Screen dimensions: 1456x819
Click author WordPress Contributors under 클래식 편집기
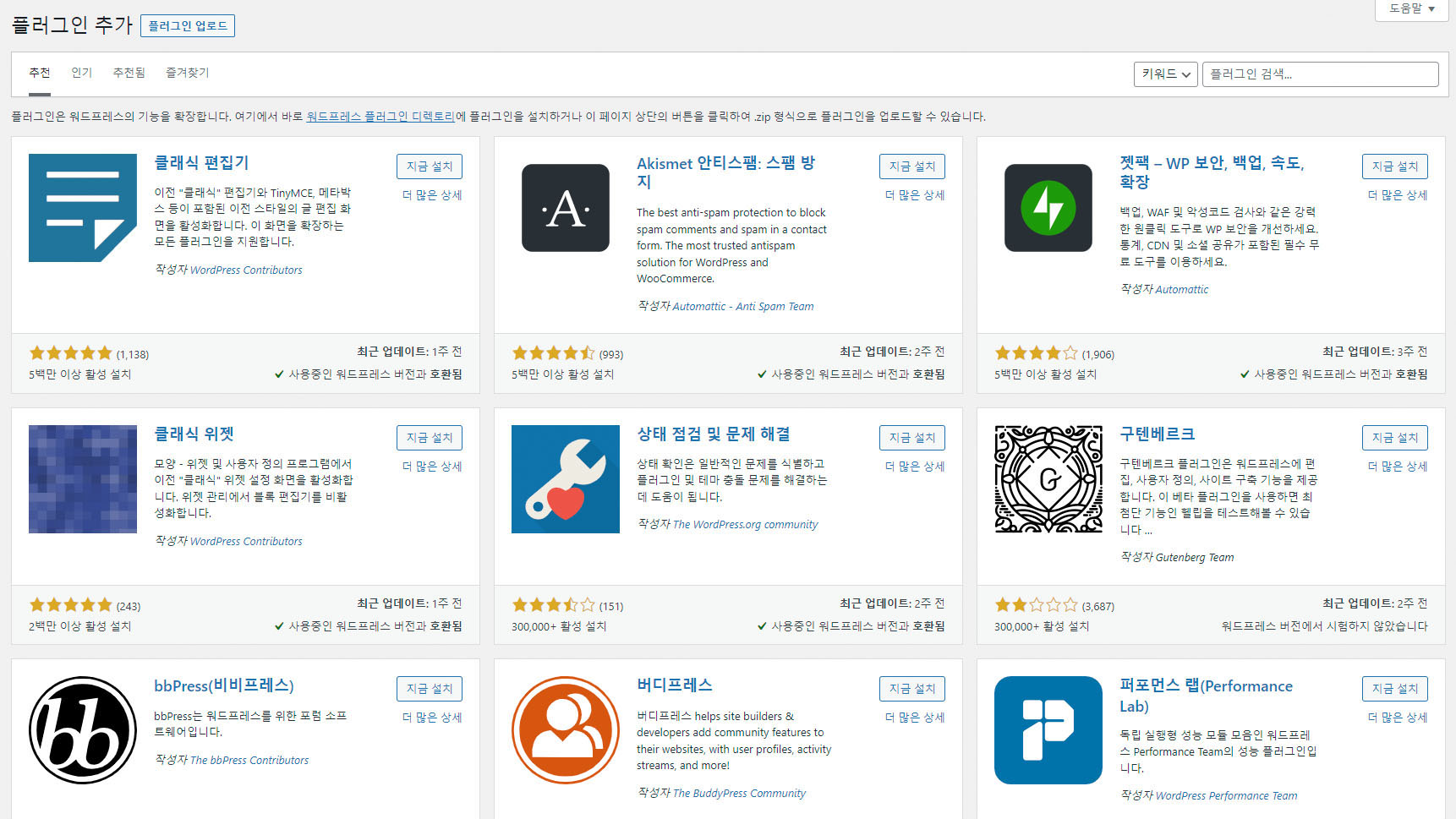pyautogui.click(x=246, y=270)
